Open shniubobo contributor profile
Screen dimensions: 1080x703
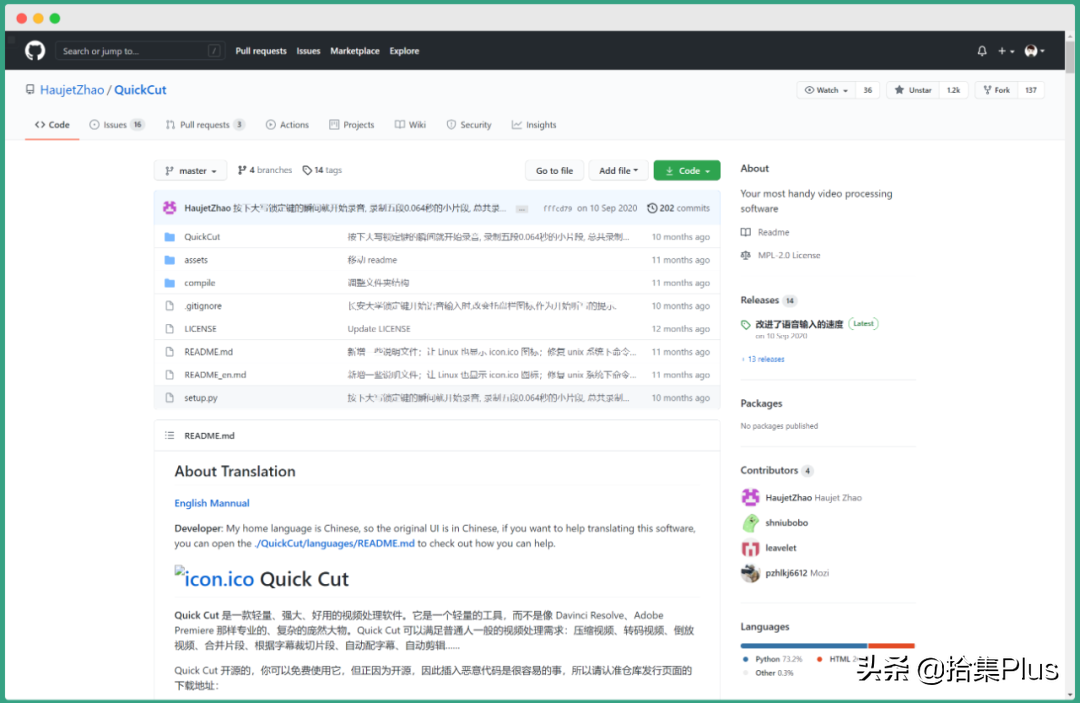(x=787, y=523)
